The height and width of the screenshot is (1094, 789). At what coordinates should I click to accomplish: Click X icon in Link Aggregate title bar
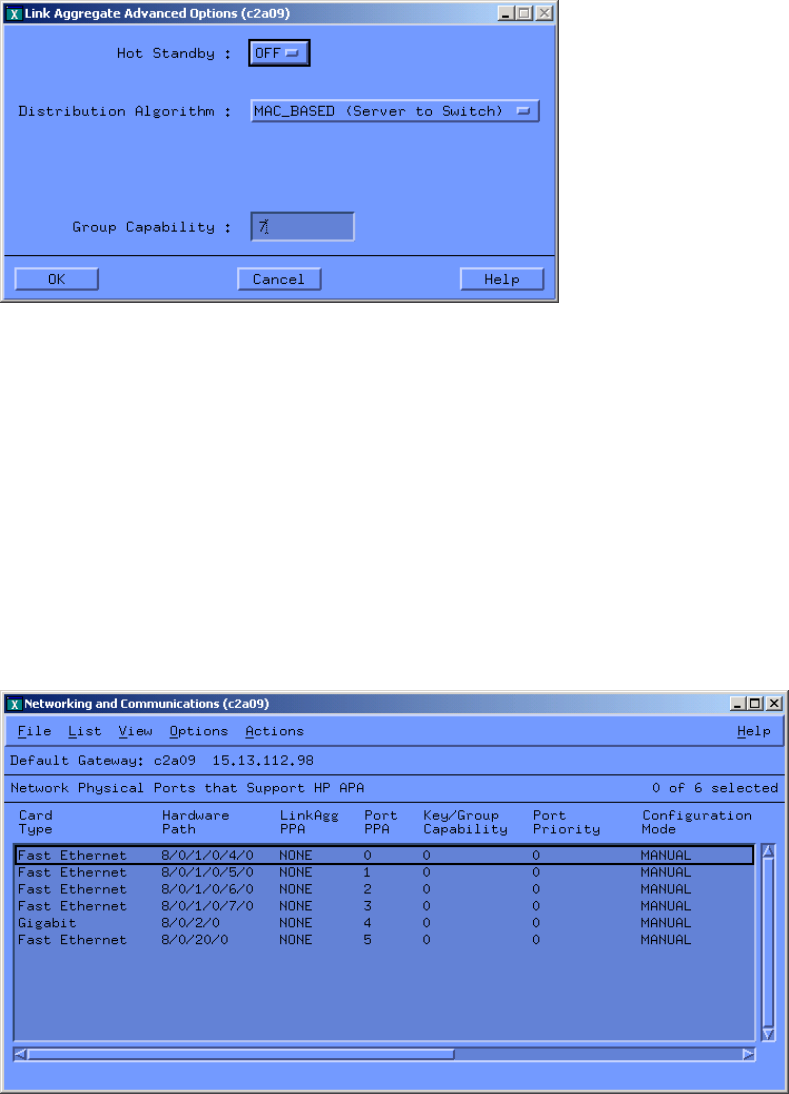pyautogui.click(x=14, y=13)
